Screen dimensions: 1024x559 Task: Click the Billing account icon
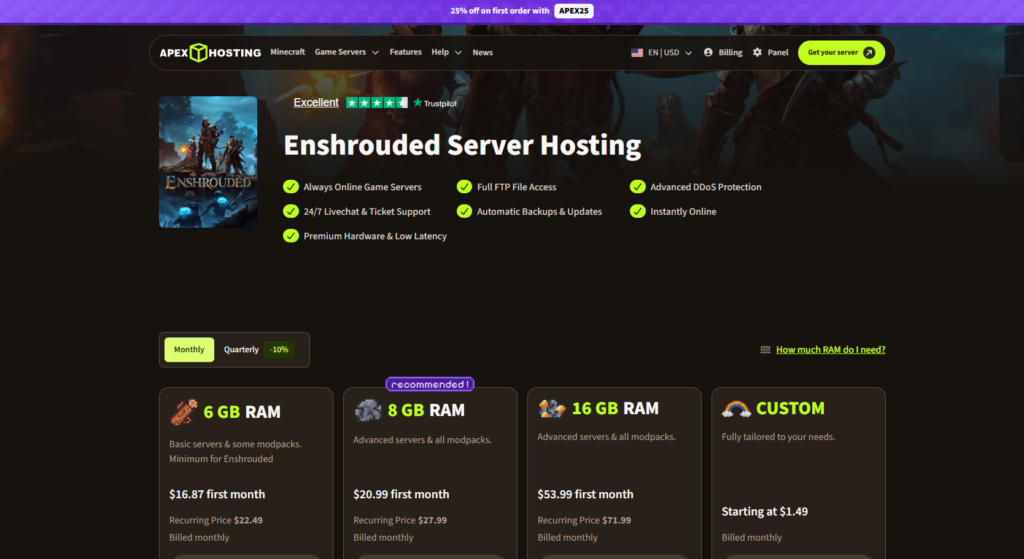click(708, 52)
